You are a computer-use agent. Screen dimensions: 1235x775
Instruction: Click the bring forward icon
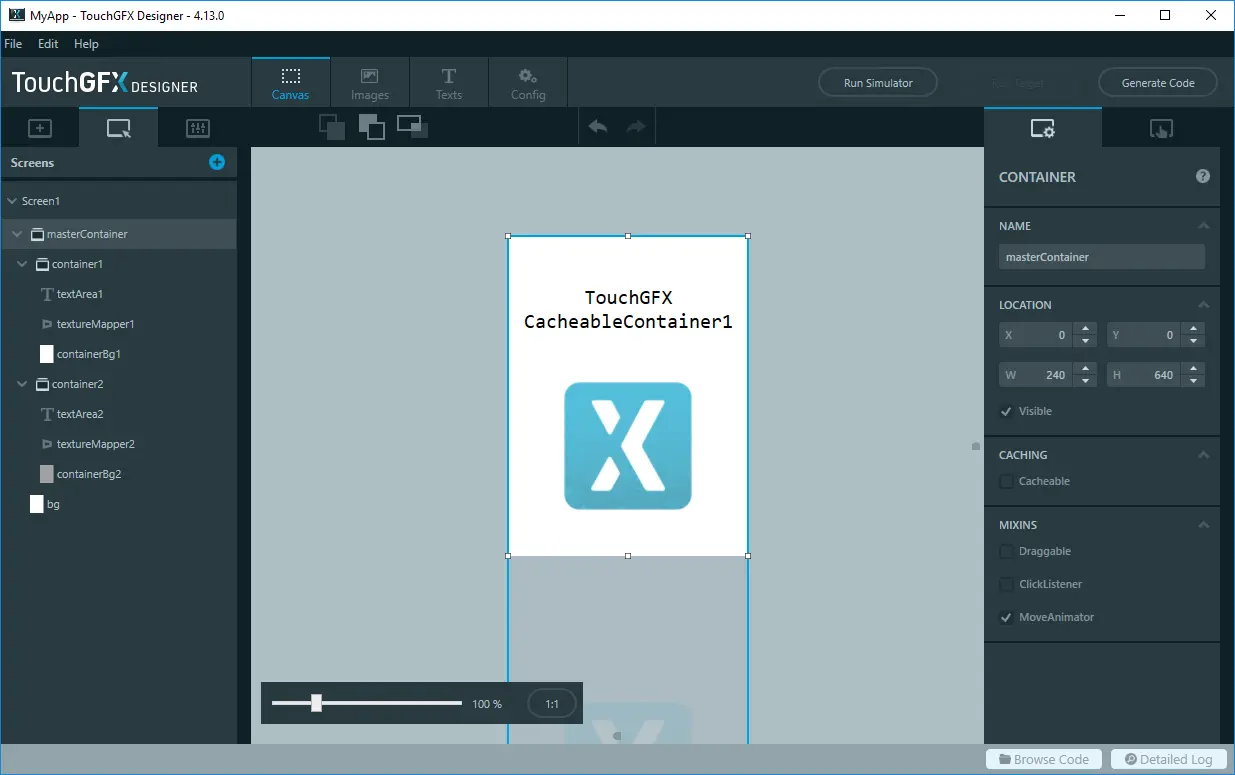click(371, 127)
